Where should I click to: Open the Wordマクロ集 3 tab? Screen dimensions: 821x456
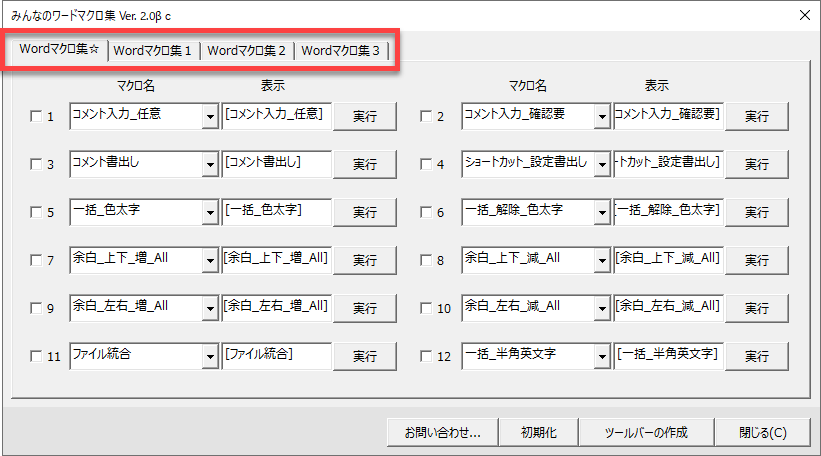coord(341,50)
